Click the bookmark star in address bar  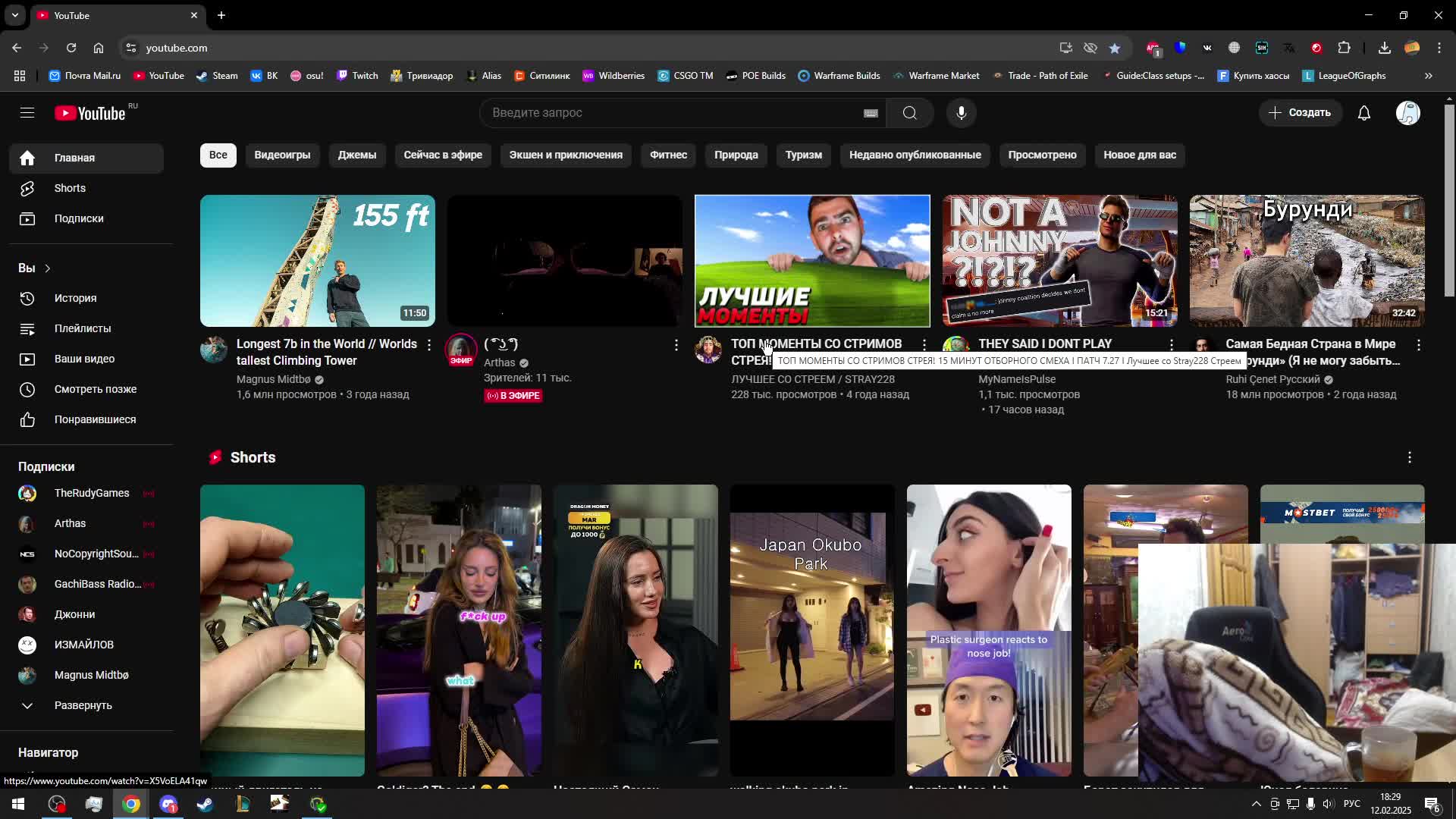(x=1115, y=48)
